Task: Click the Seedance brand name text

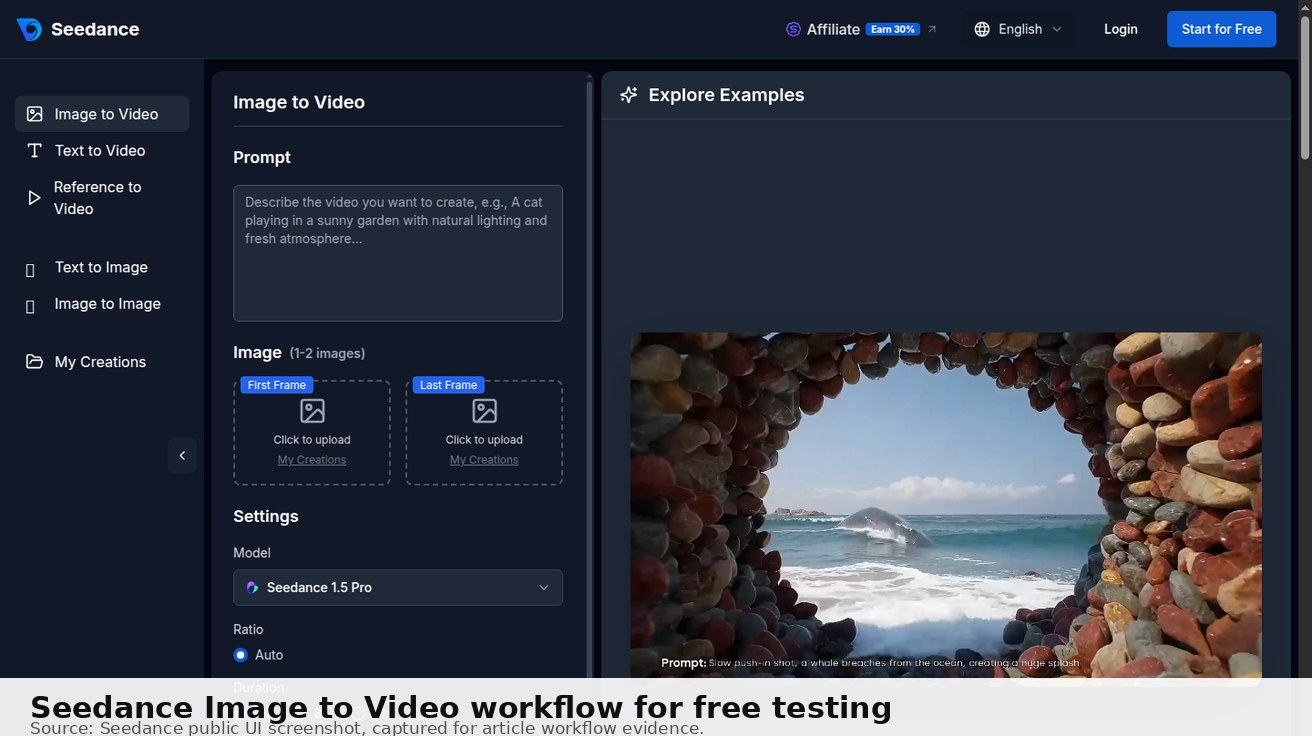Action: [x=95, y=29]
